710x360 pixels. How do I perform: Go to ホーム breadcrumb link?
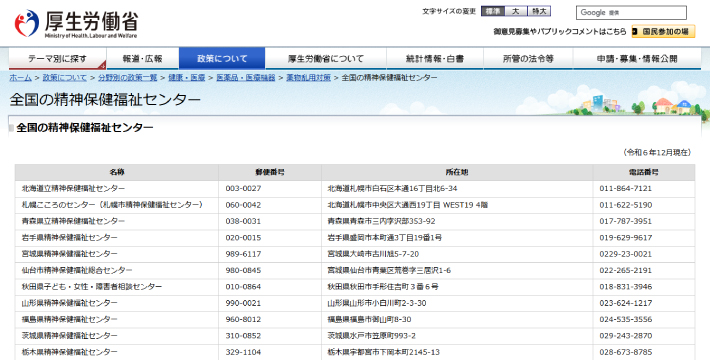tap(20, 77)
